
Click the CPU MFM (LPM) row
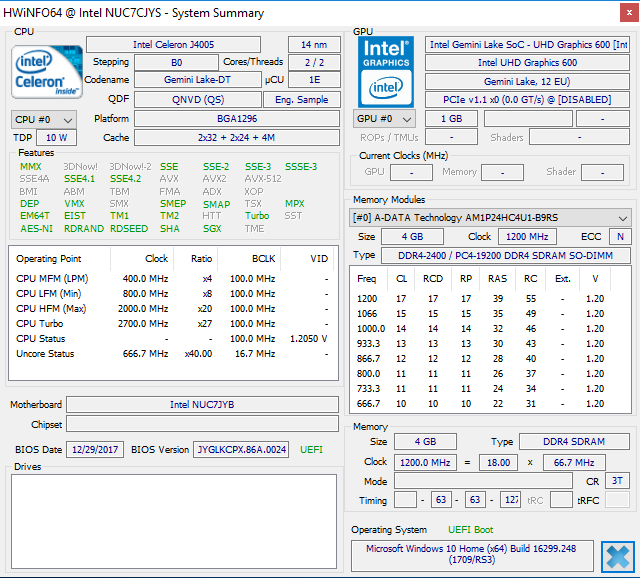(171, 279)
